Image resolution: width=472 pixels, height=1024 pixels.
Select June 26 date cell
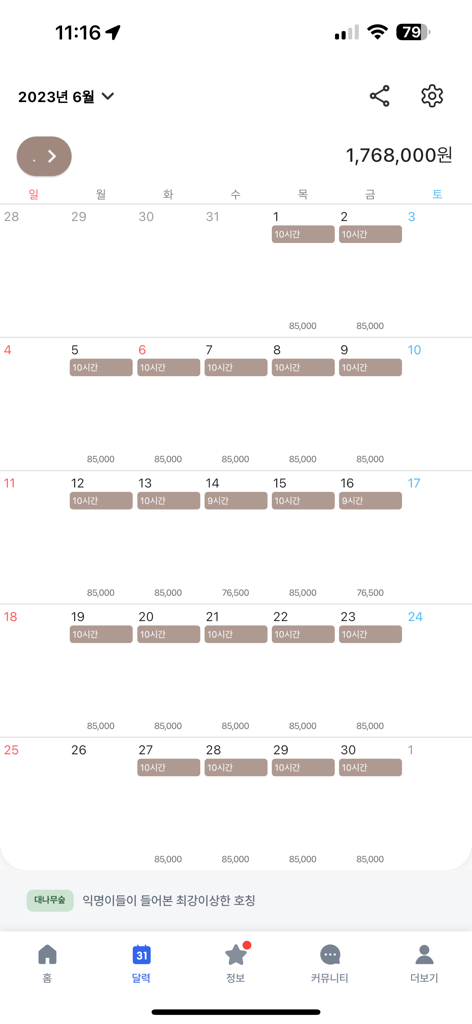(101, 803)
